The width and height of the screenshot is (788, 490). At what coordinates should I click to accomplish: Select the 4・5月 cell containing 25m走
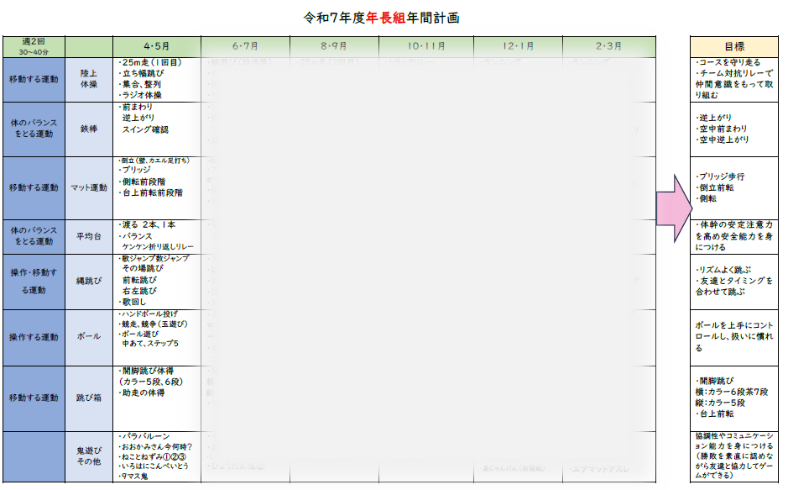(157, 80)
